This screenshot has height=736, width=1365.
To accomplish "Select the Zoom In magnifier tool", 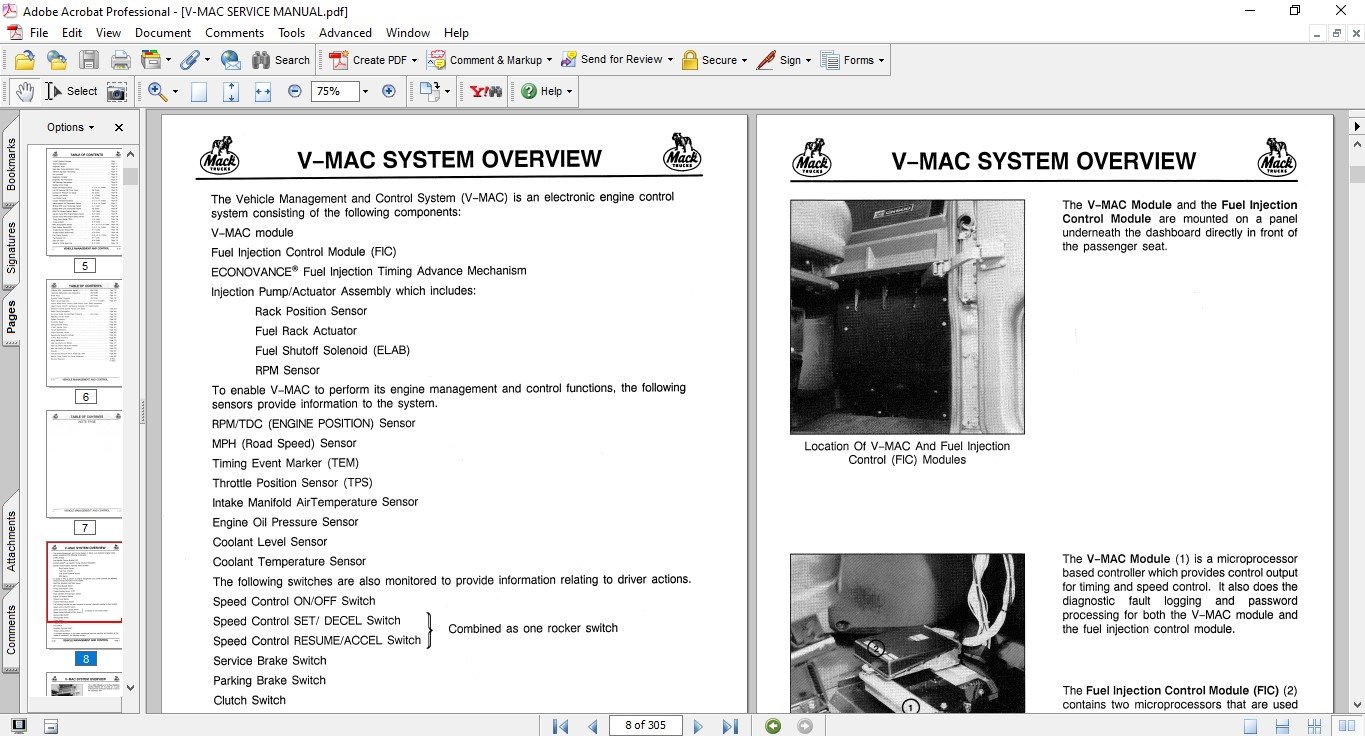I will coord(157,91).
